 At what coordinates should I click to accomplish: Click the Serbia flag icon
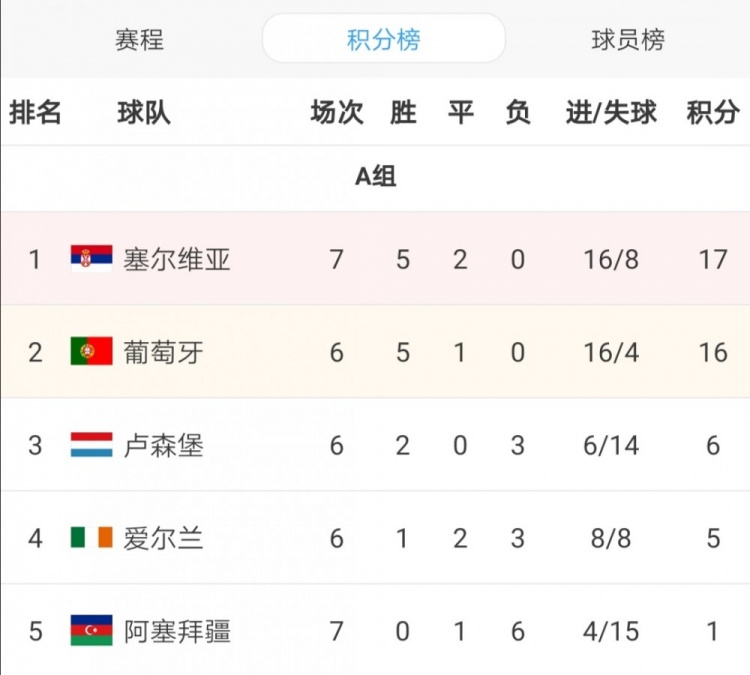tap(91, 259)
